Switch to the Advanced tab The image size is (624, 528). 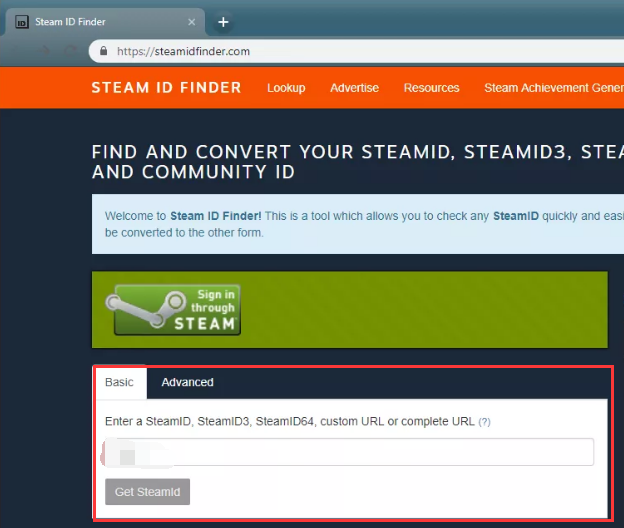(187, 382)
